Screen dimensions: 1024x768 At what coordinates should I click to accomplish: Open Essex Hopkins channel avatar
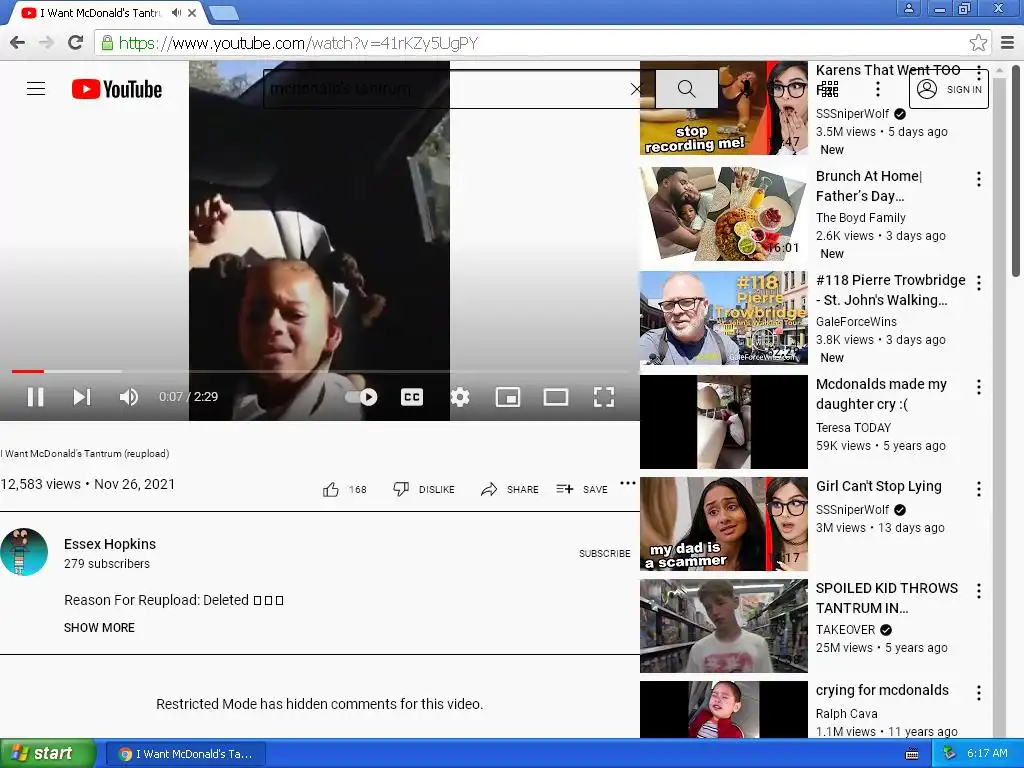24,552
